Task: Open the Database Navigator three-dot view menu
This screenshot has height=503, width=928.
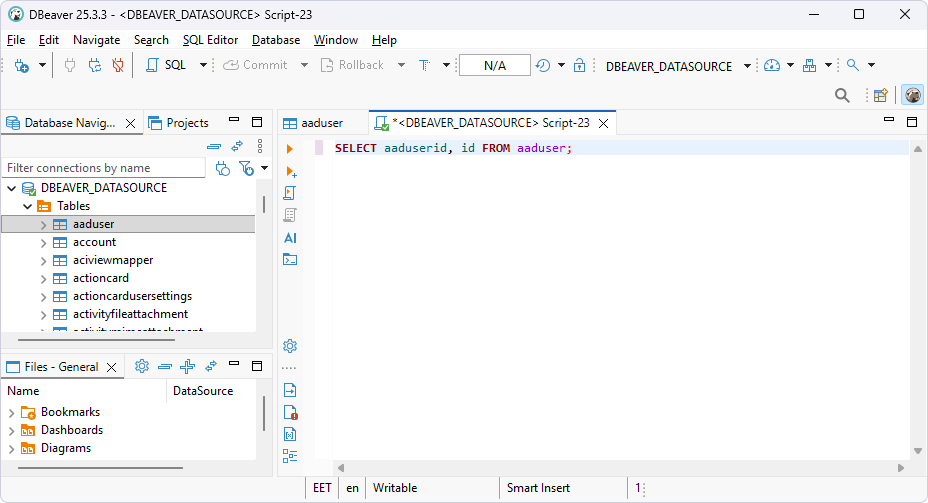Action: pos(260,146)
